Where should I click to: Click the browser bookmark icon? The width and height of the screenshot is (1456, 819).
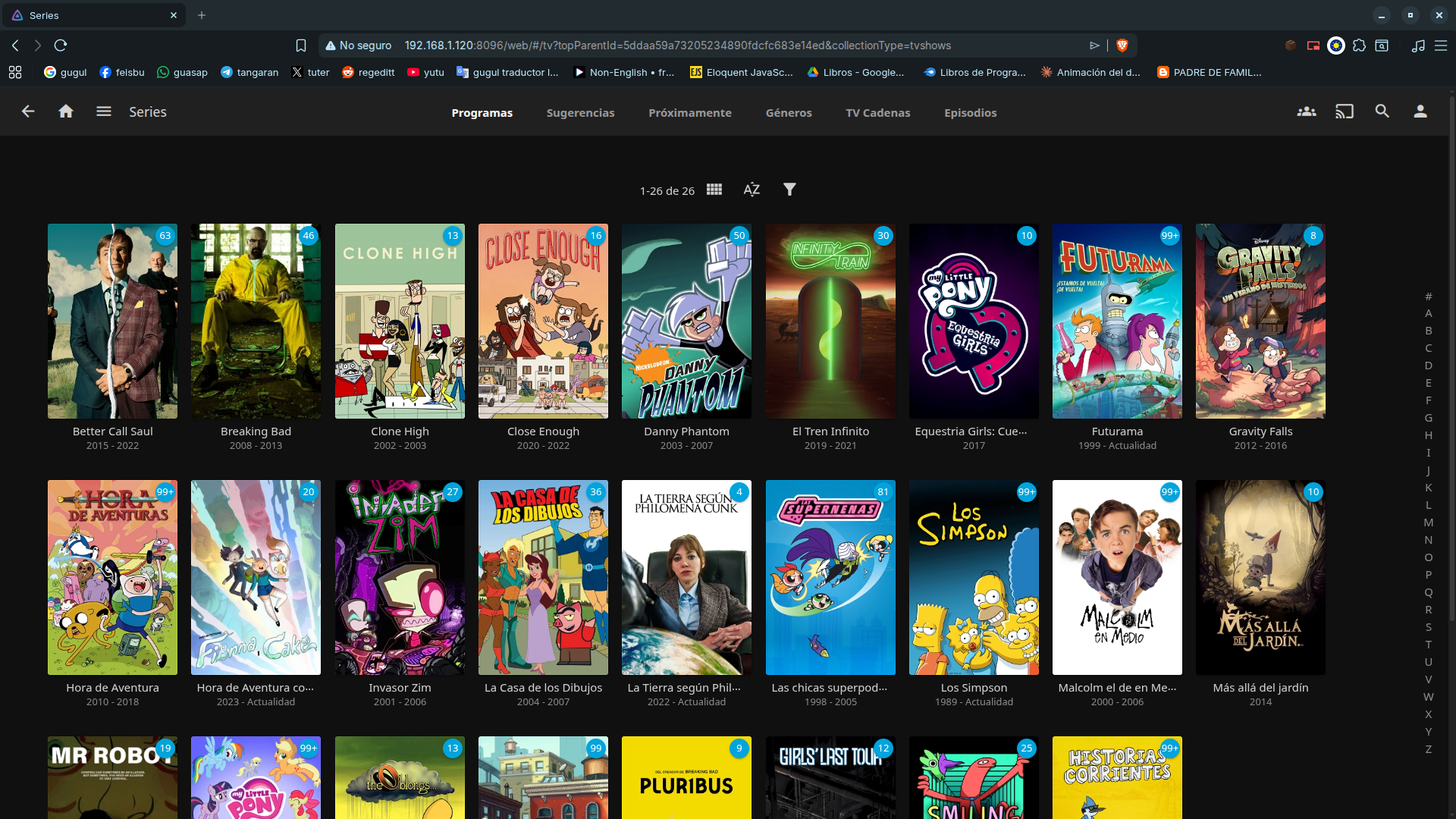301,45
